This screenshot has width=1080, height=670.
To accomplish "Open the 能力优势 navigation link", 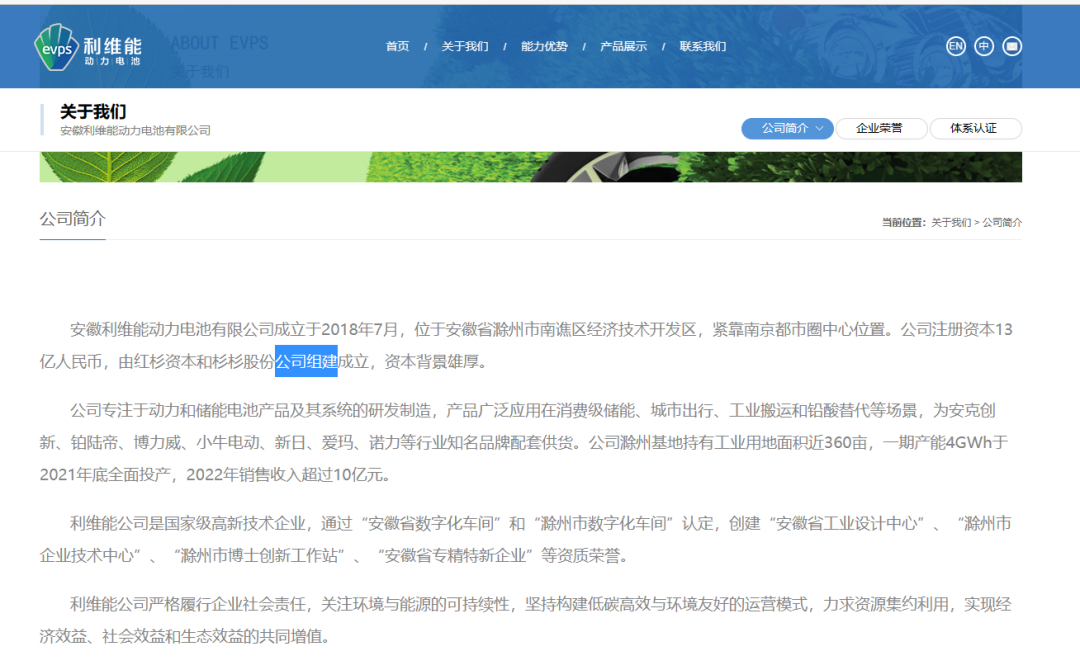I will point(543,45).
